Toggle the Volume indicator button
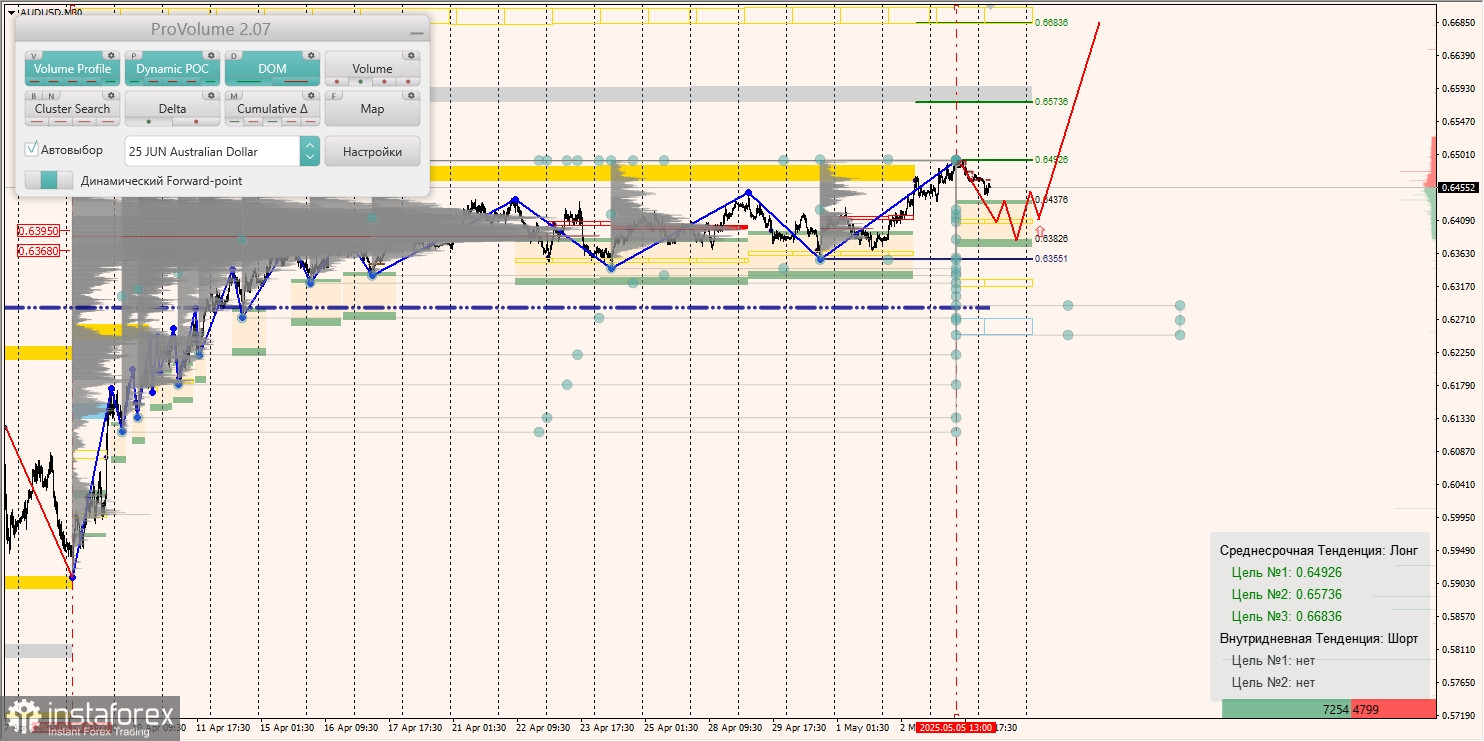The image size is (1484, 741). 372,68
